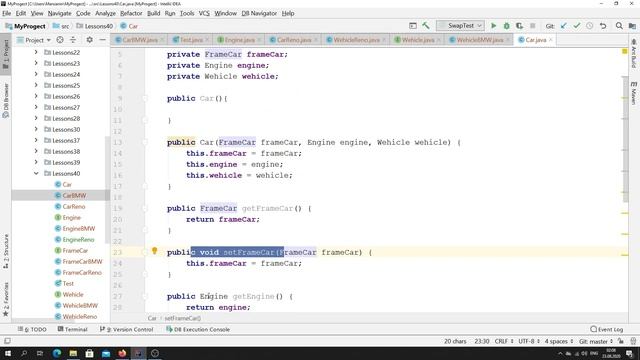The height and width of the screenshot is (360, 640).
Task: Open the SwapTest run configuration dropdown
Action: click(460, 26)
